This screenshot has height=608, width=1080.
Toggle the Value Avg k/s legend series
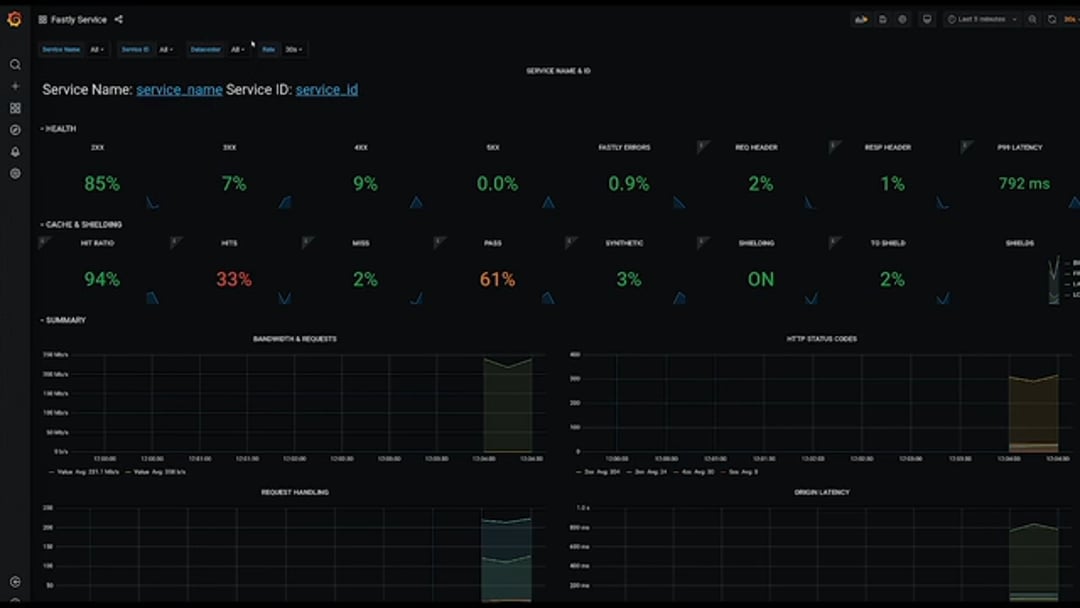(x=156, y=472)
